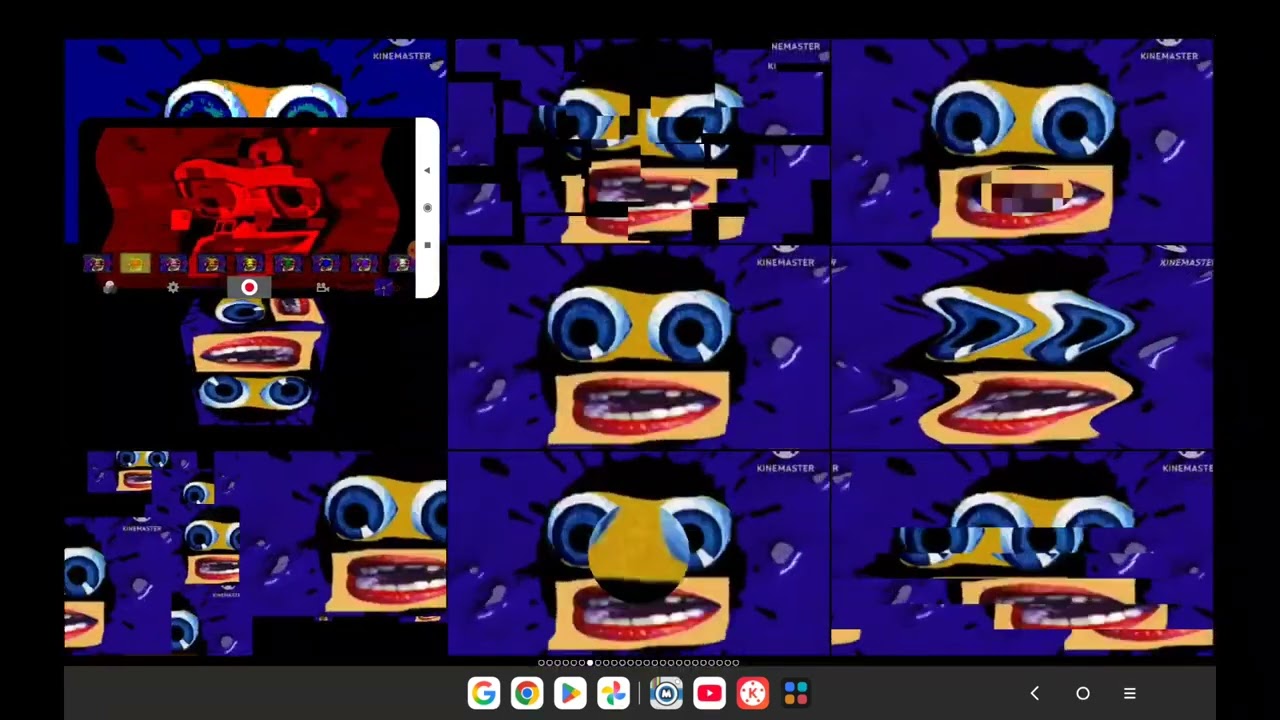Tap the recents square on the white phone strip

(427, 245)
